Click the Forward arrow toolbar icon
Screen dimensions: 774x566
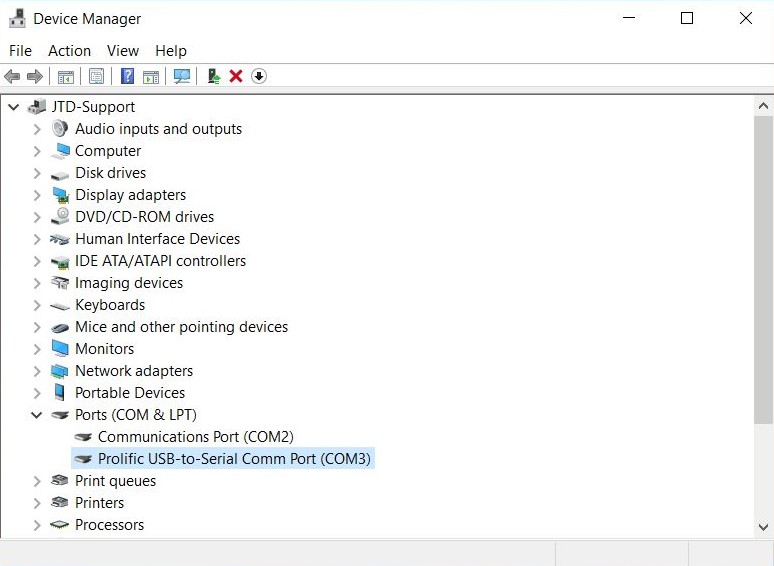[35, 76]
